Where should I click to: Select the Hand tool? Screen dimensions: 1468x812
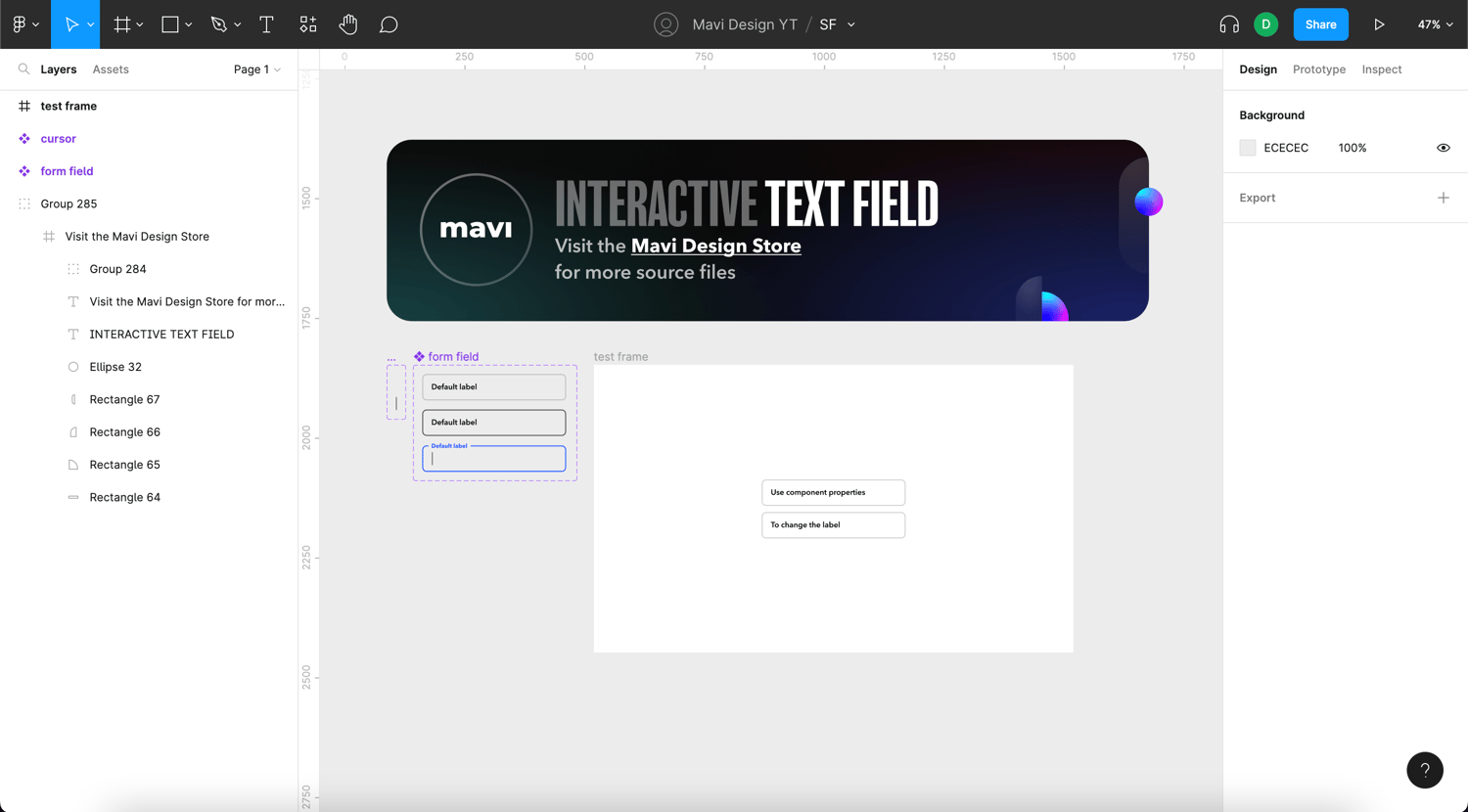click(x=348, y=24)
